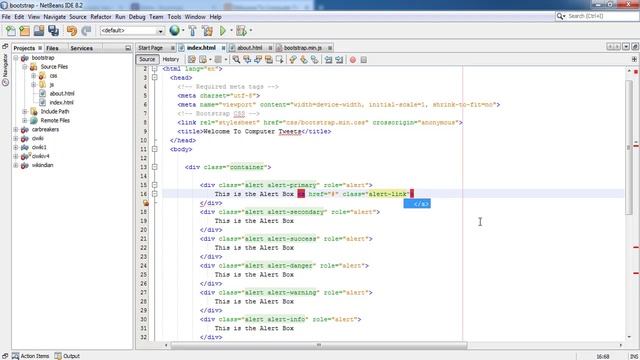Switch to the Start Page tab
Image resolution: width=640 pixels, height=360 pixels.
click(150, 48)
